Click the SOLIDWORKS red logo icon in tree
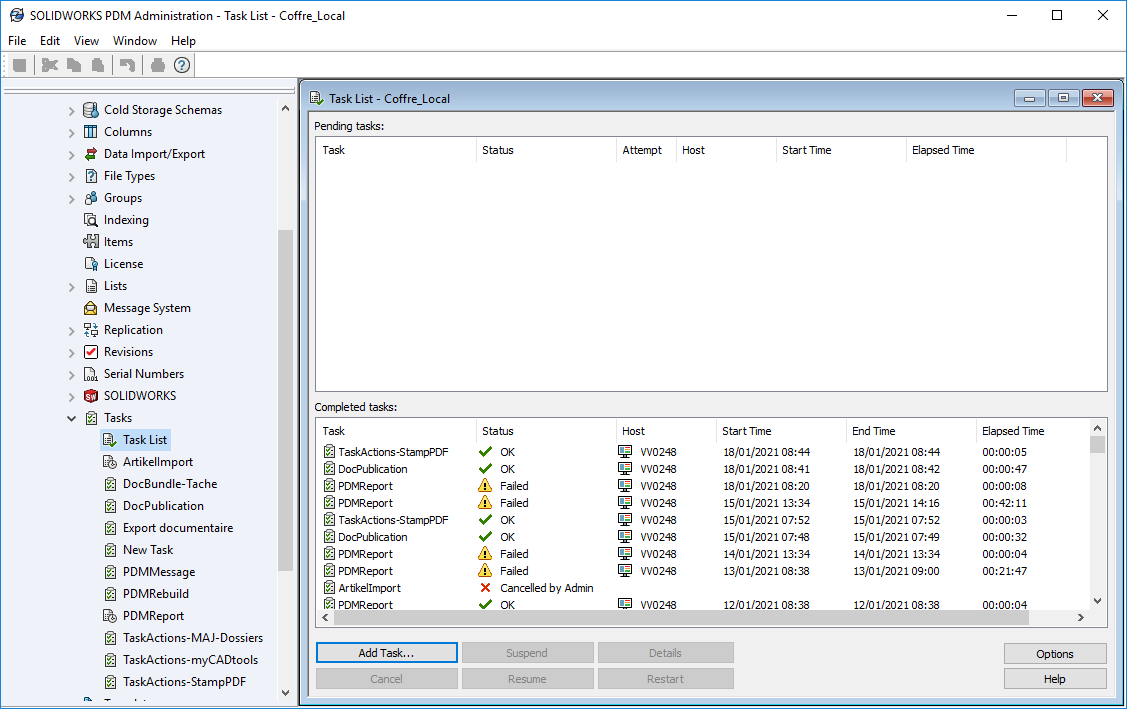Viewport: 1127px width, 709px height. point(91,396)
